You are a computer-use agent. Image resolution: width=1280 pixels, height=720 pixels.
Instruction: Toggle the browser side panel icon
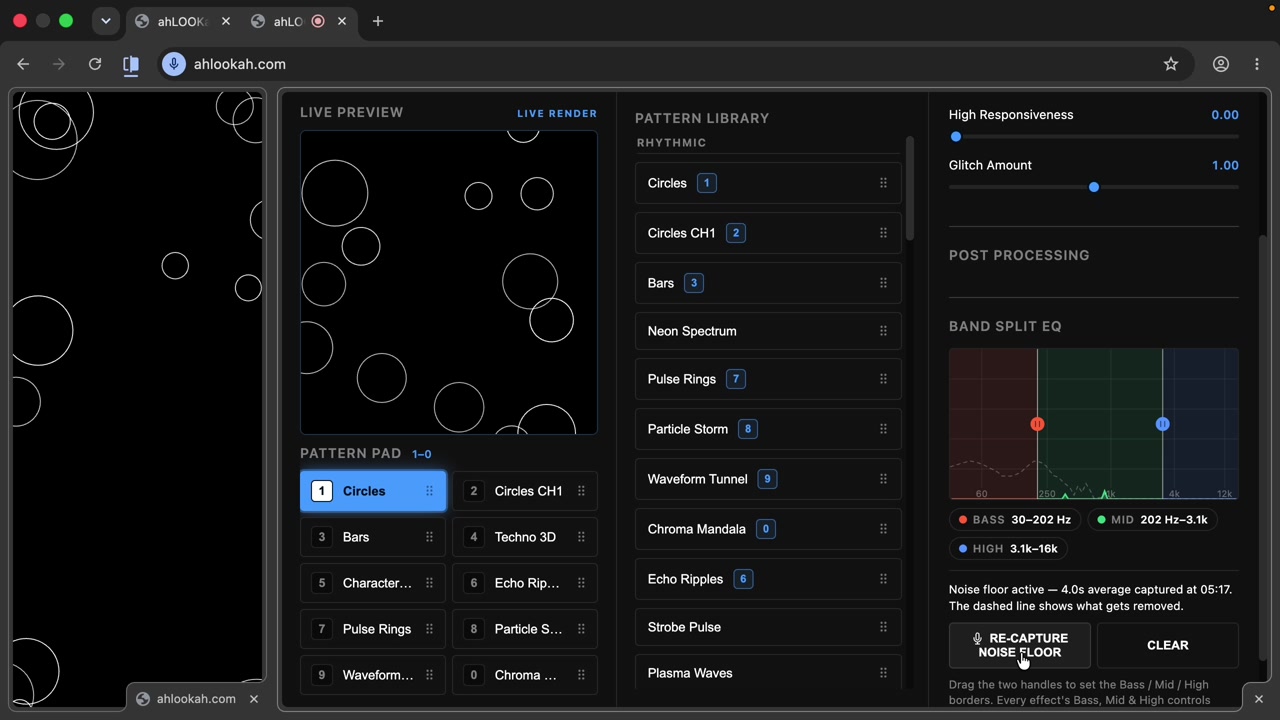point(131,64)
